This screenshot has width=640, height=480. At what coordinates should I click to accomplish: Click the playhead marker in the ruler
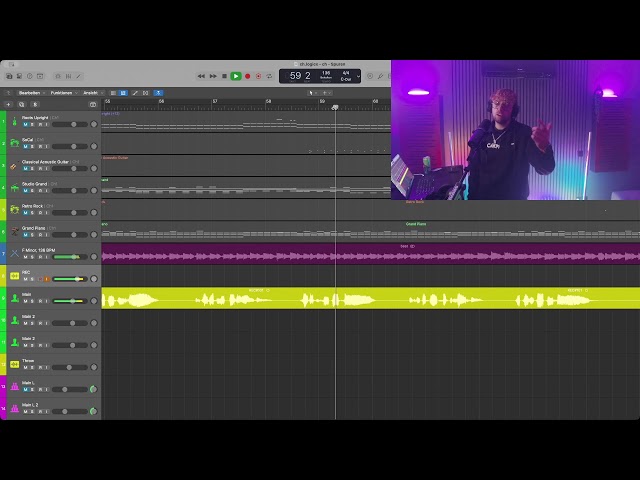point(335,107)
